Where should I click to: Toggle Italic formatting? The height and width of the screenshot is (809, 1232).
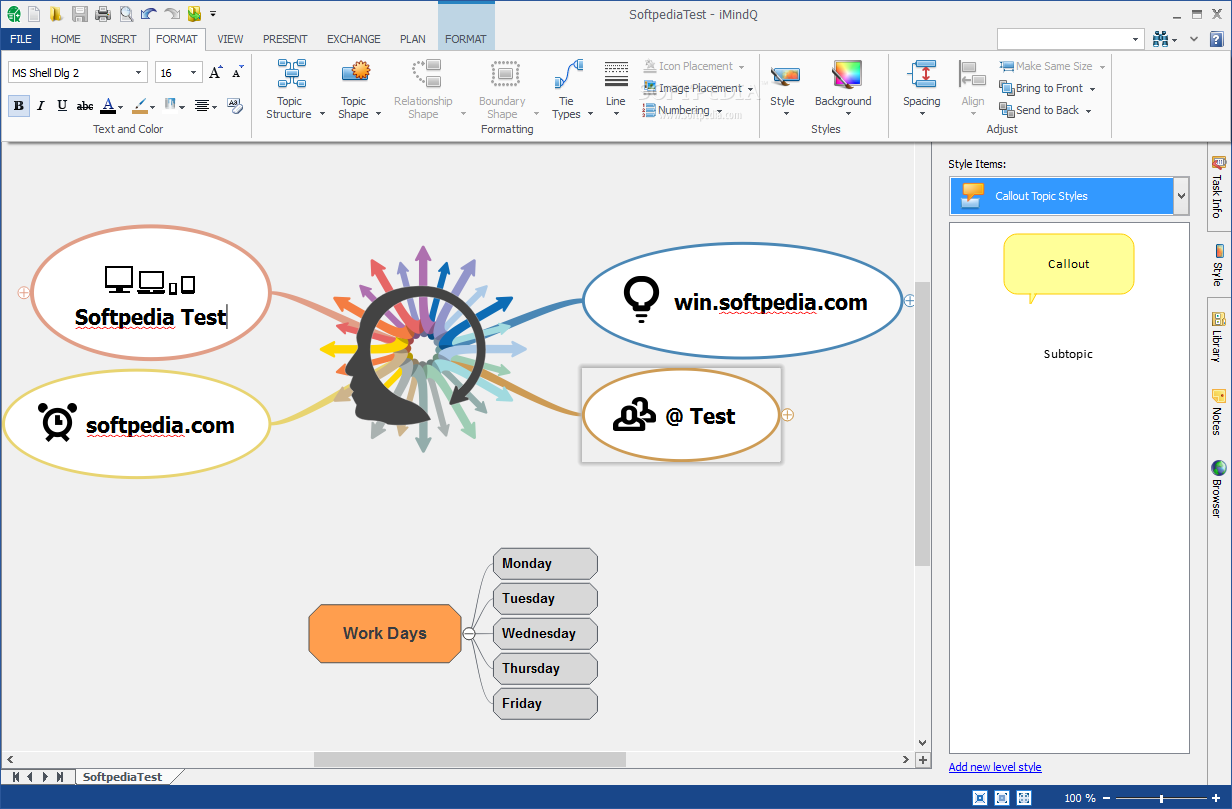pos(41,105)
